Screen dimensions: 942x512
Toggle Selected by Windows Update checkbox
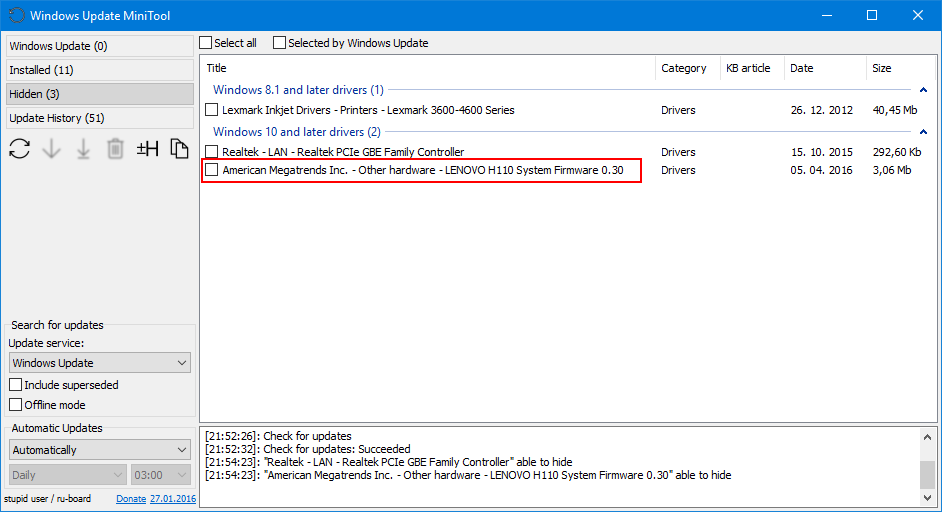[x=279, y=43]
